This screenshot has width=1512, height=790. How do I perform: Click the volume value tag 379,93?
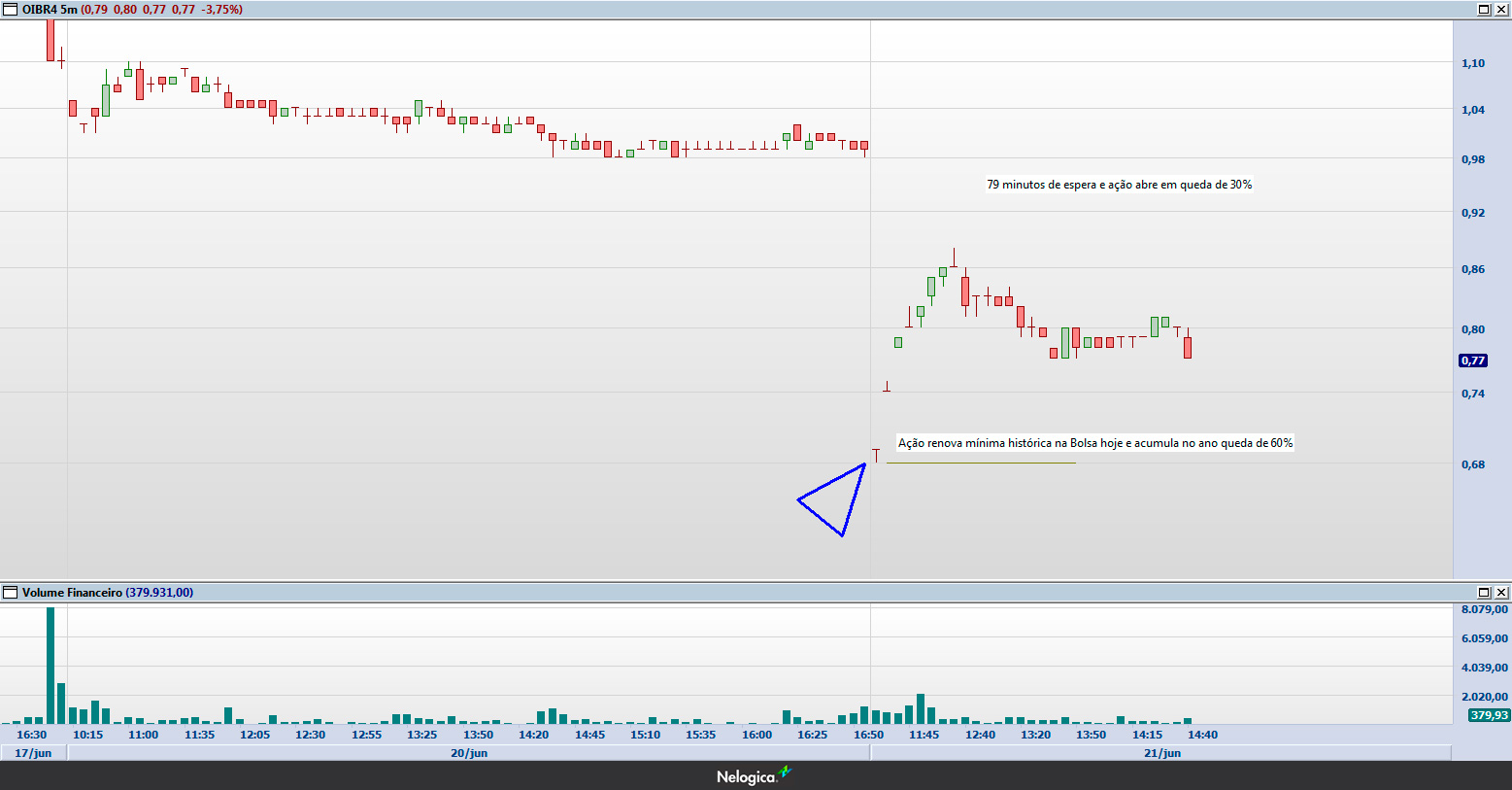1489,715
